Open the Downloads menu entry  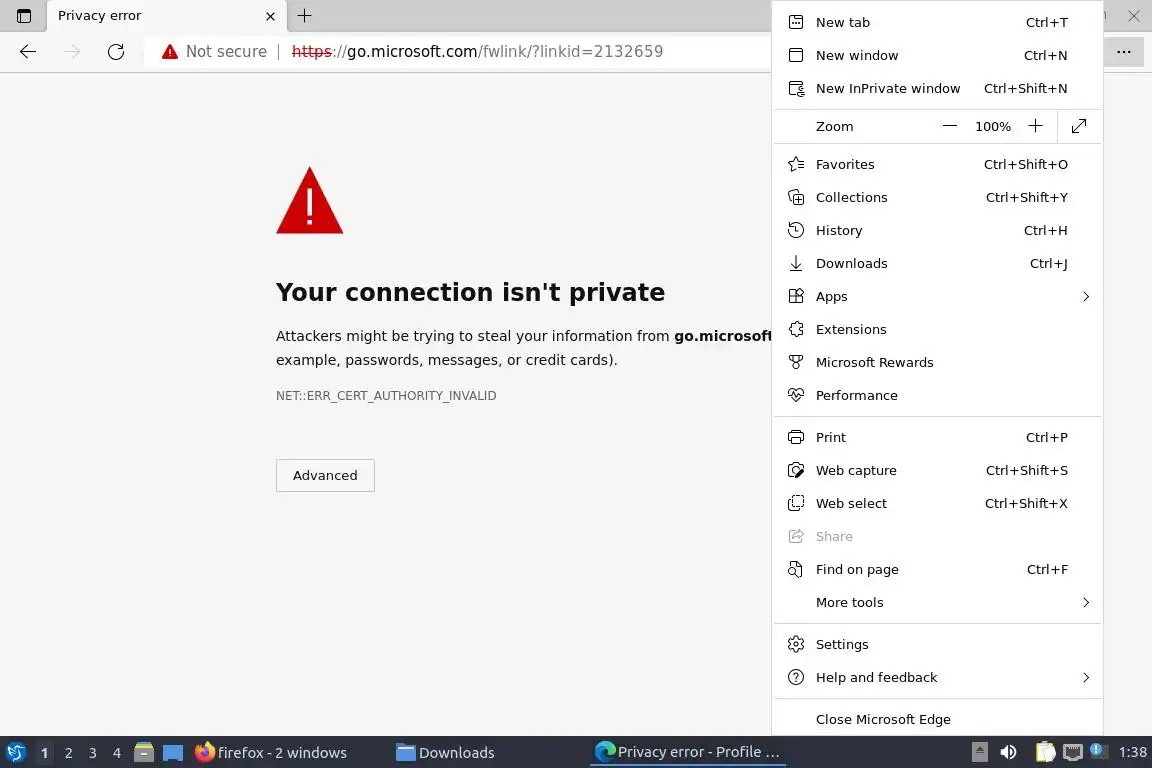851,263
